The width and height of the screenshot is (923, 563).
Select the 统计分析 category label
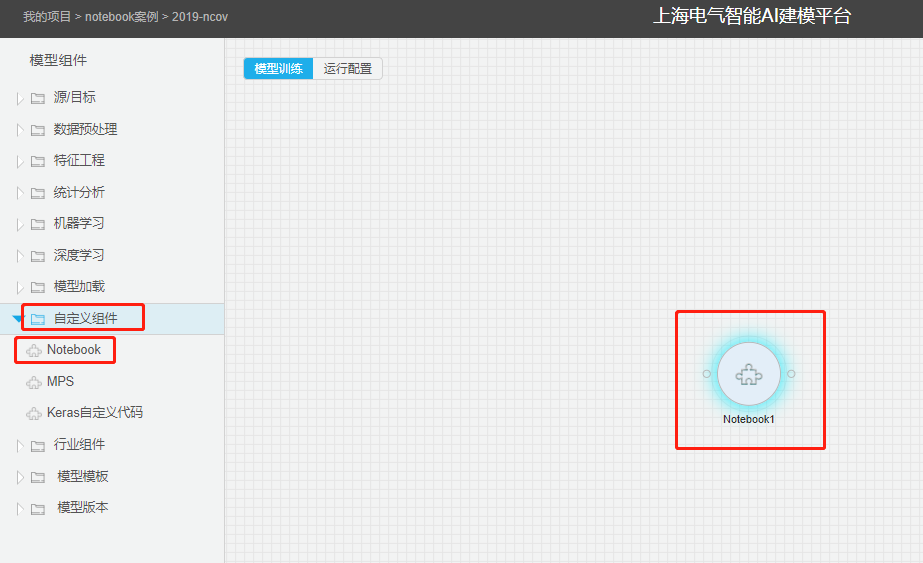click(79, 192)
